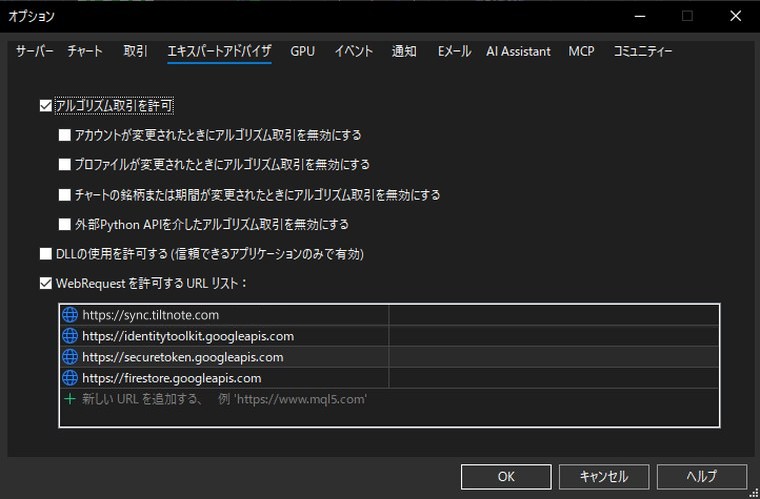The image size is (760, 499).
Task: Enable DLLの使用を許可する checkbox
Action: click(x=46, y=254)
